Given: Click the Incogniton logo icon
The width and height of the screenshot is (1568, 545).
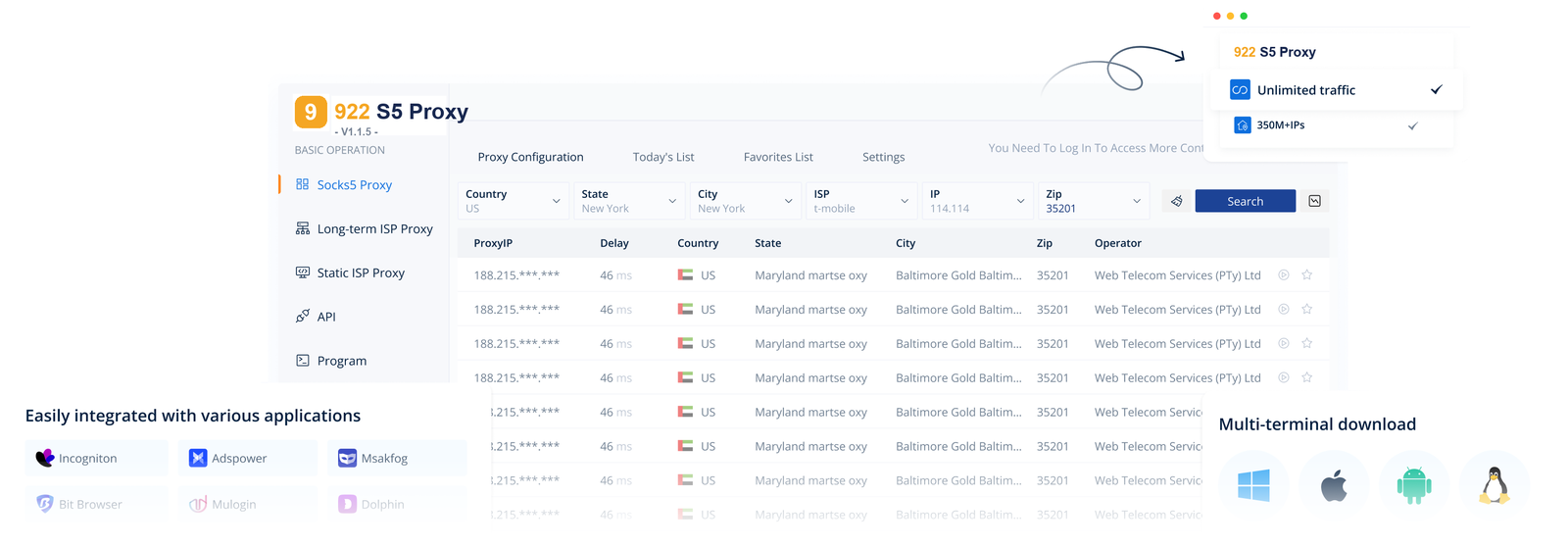Looking at the screenshot, I should click(45, 458).
